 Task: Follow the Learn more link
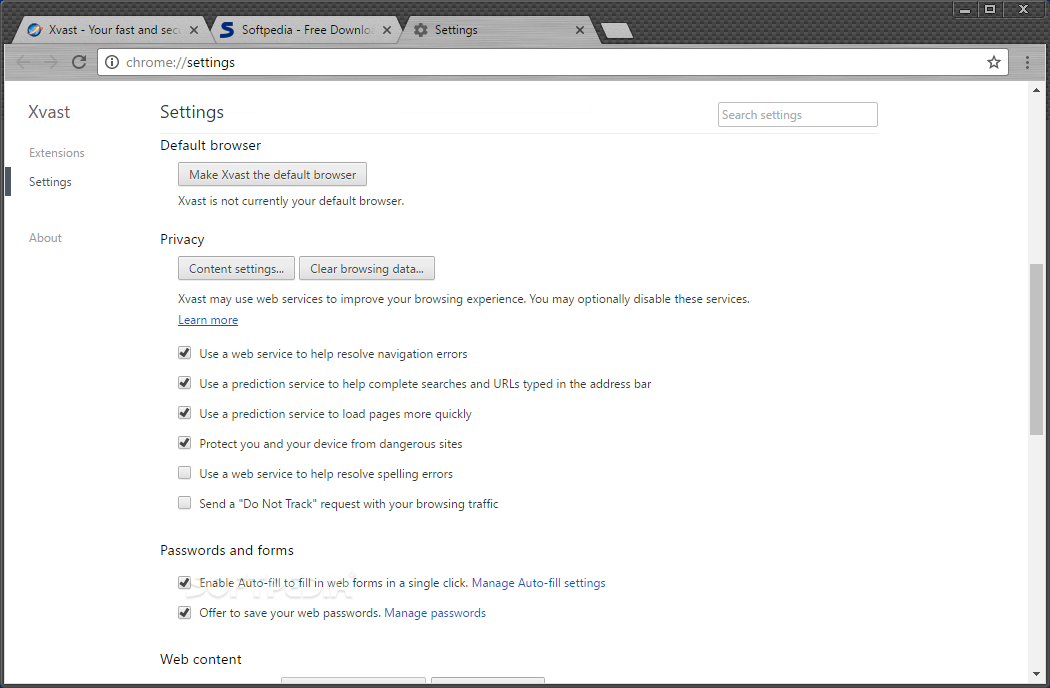(208, 320)
